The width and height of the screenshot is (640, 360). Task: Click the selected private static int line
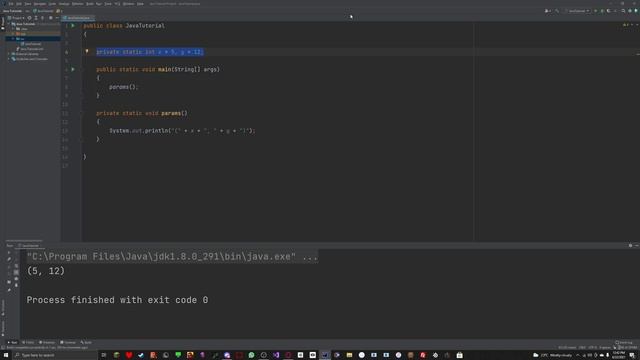point(150,52)
